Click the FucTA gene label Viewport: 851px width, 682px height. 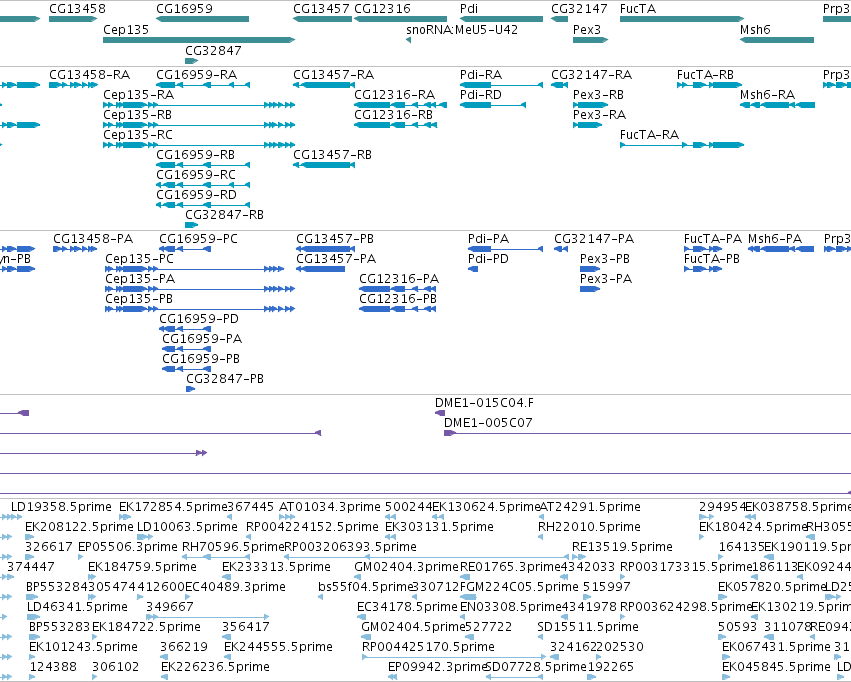click(638, 9)
